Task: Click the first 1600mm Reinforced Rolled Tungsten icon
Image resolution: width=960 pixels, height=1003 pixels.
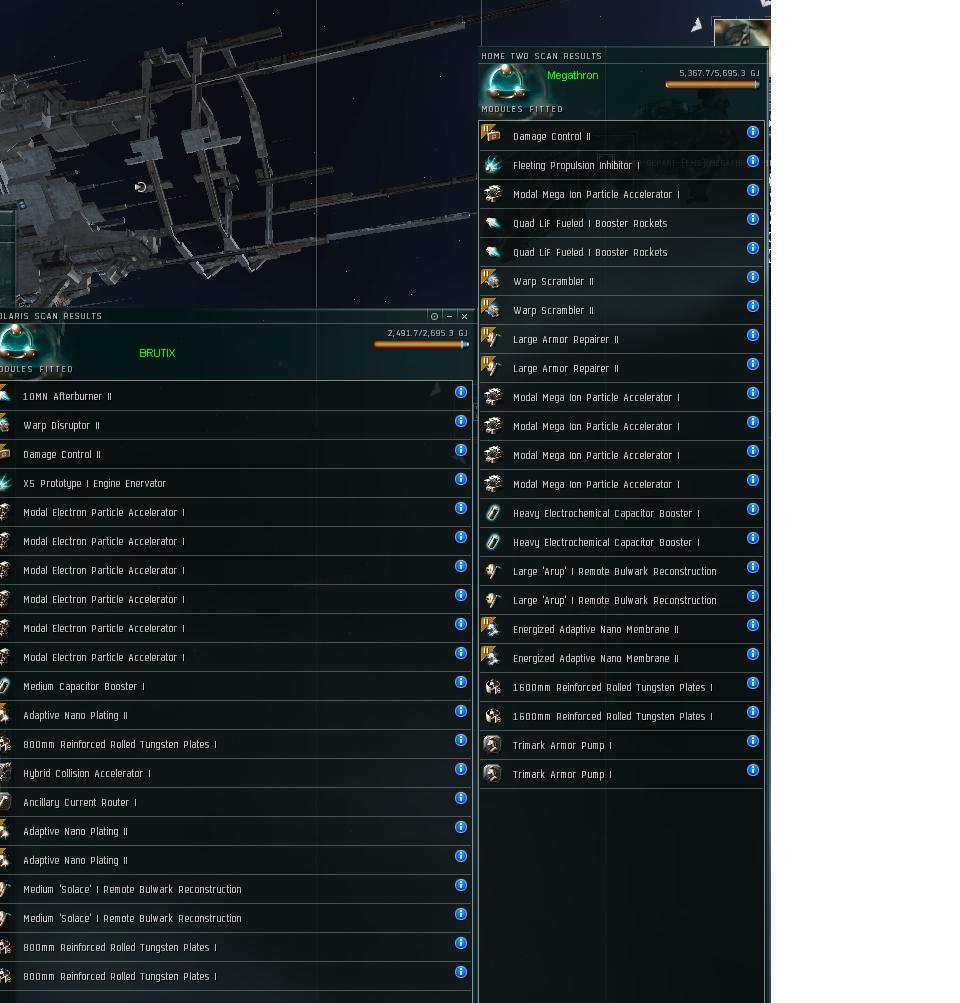Action: [x=492, y=687]
